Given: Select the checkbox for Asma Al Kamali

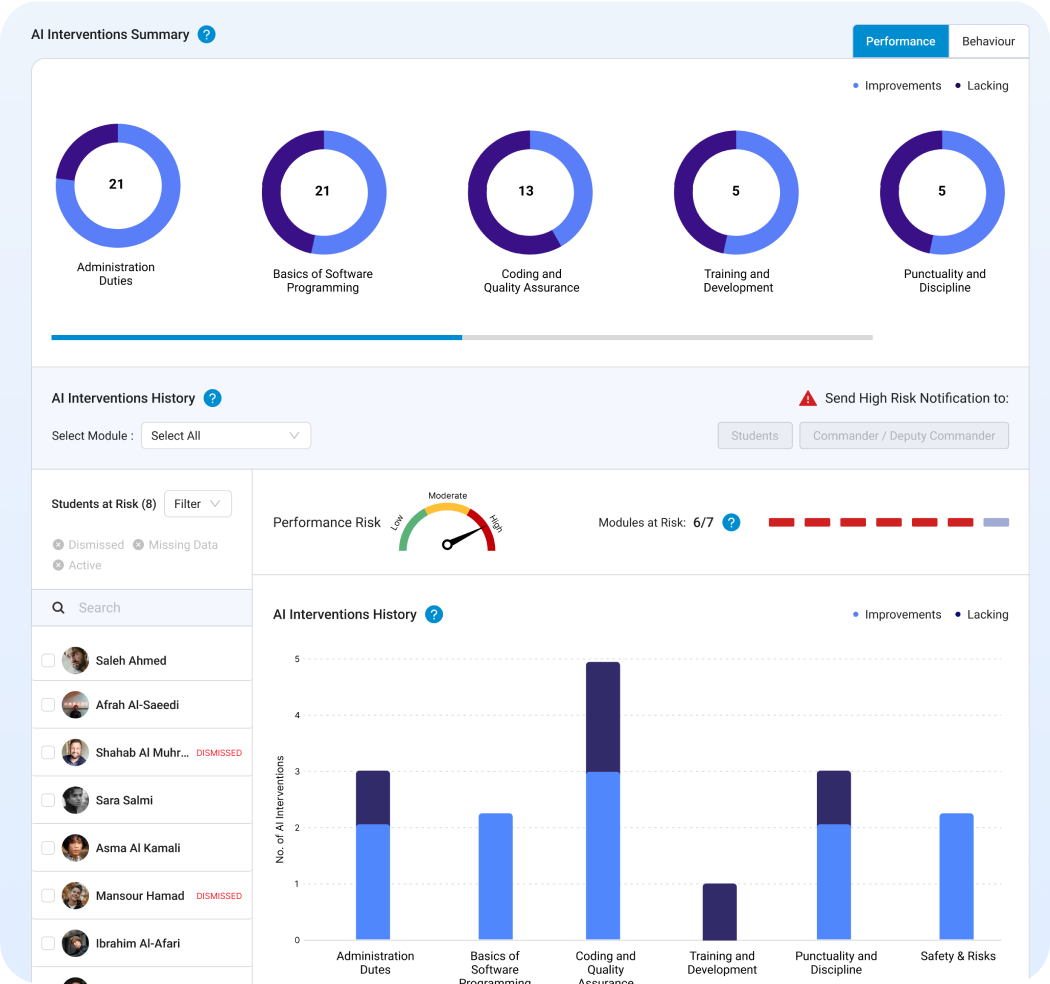Looking at the screenshot, I should click(x=48, y=848).
